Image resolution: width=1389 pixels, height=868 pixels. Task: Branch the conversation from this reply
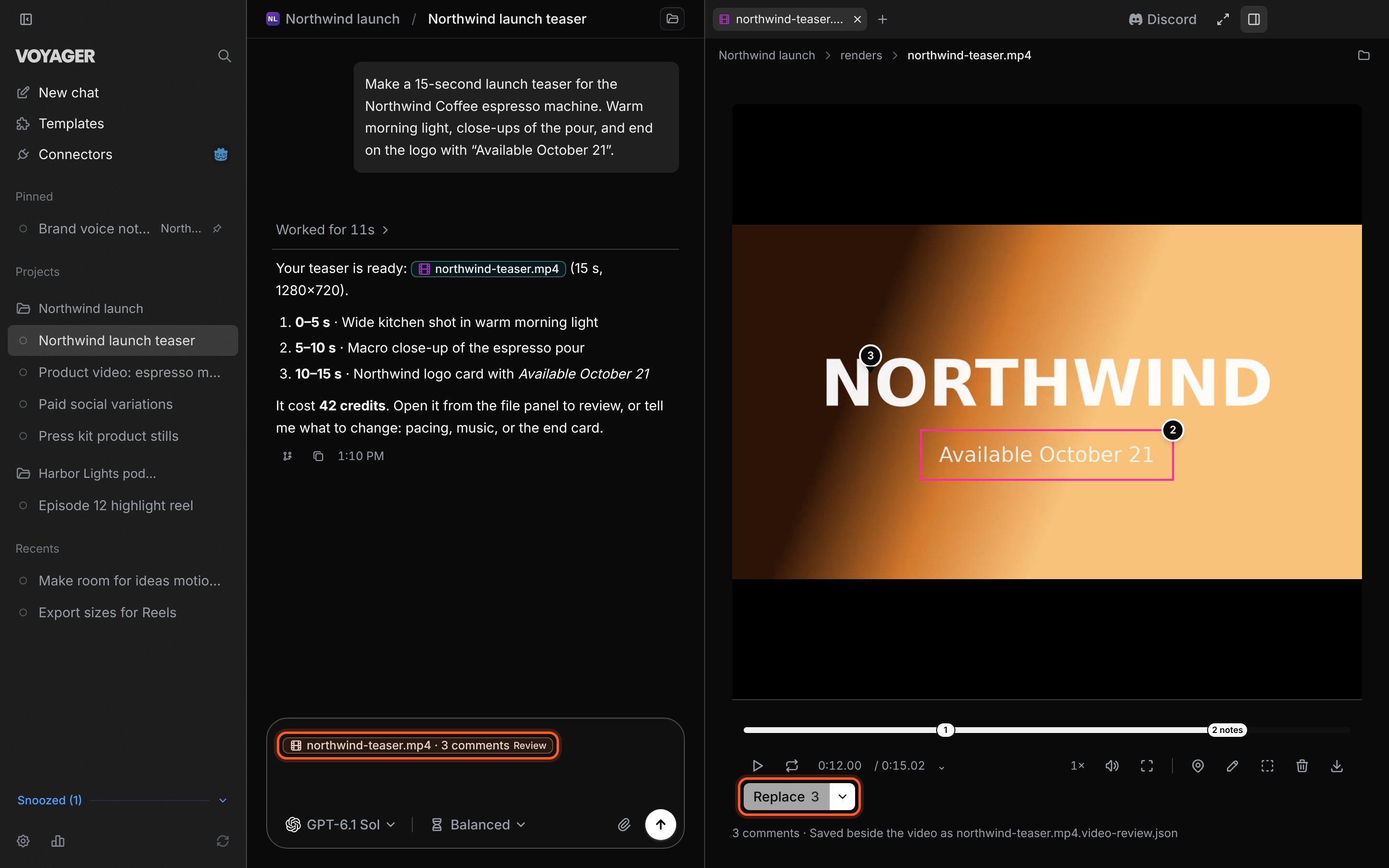[287, 456]
